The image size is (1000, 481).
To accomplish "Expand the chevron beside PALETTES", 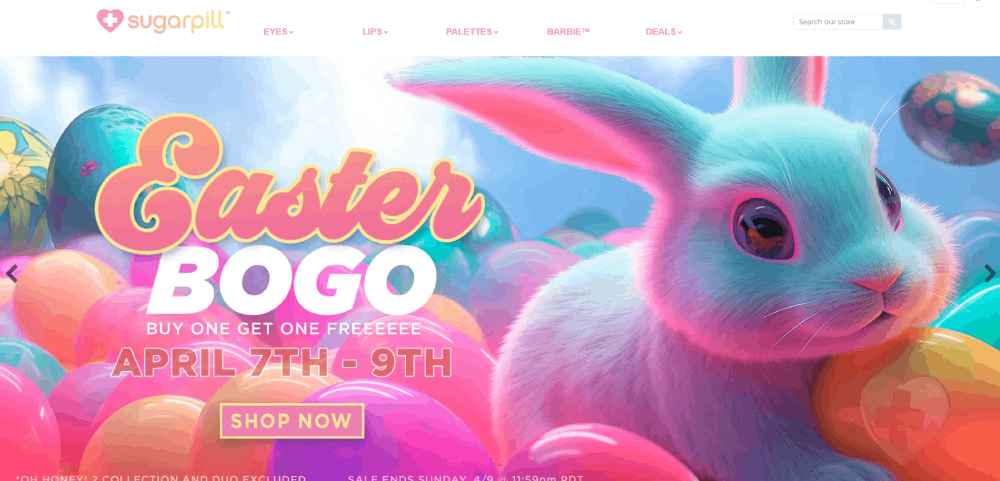I will coord(496,33).
